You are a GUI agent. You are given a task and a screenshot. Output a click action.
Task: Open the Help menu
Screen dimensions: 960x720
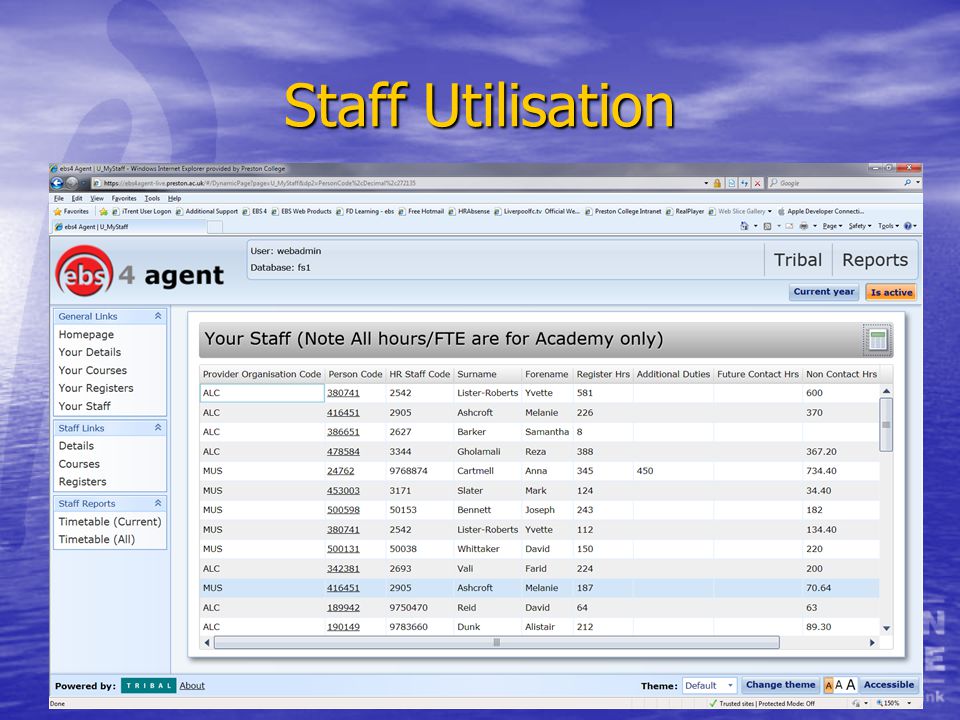pos(174,198)
